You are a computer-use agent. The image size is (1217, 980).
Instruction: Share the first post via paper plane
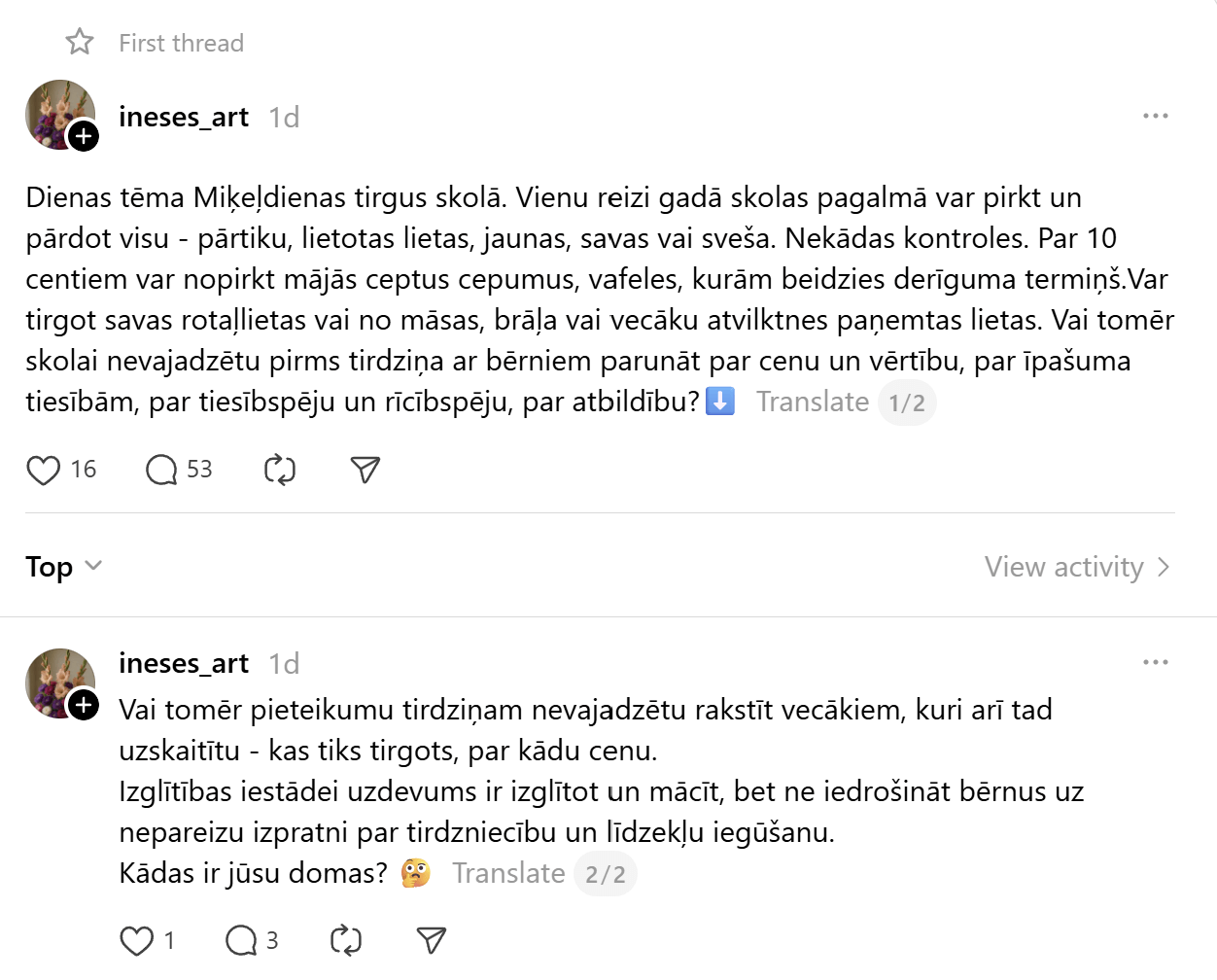365,471
